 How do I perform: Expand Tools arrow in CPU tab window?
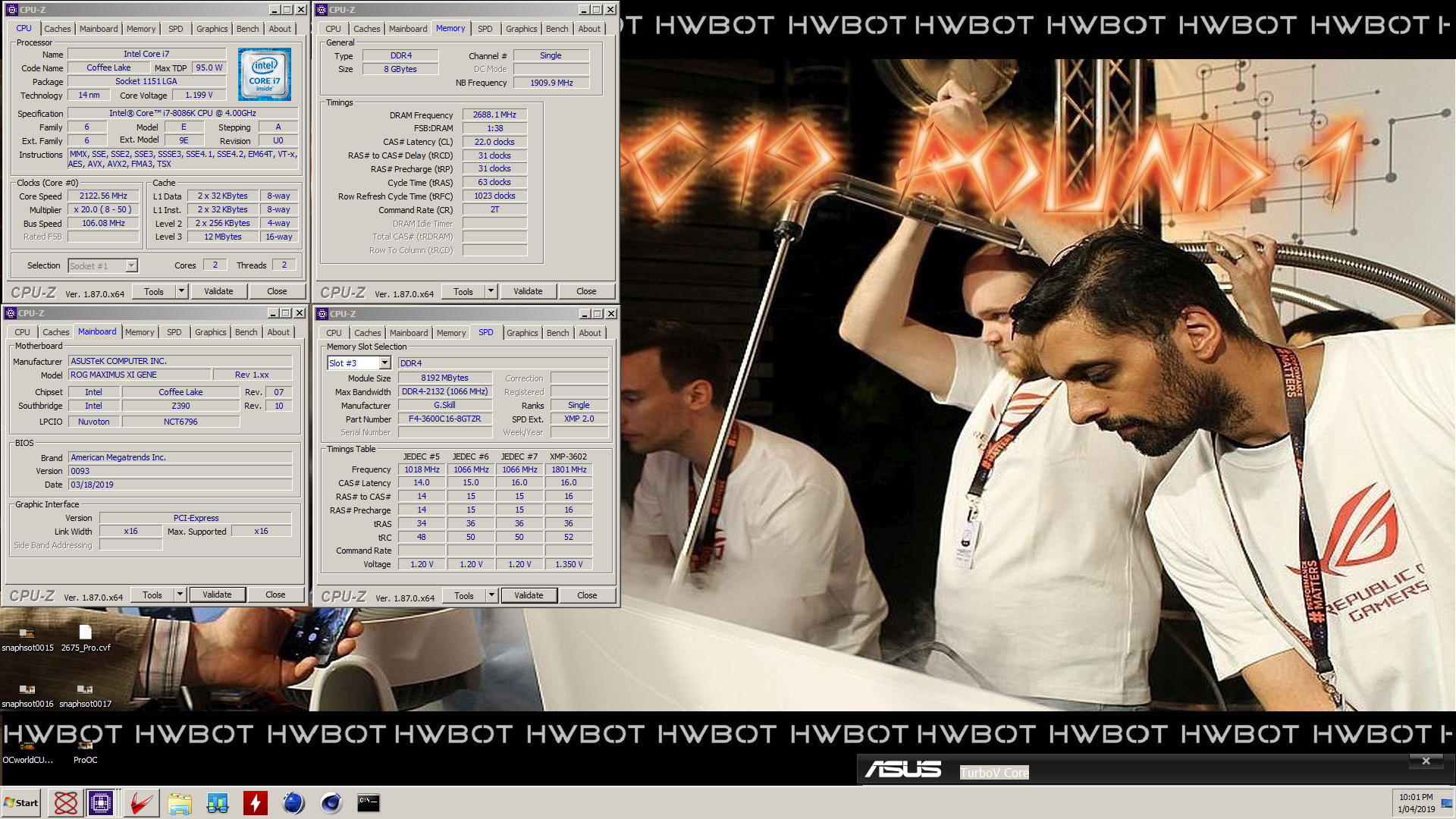[181, 291]
